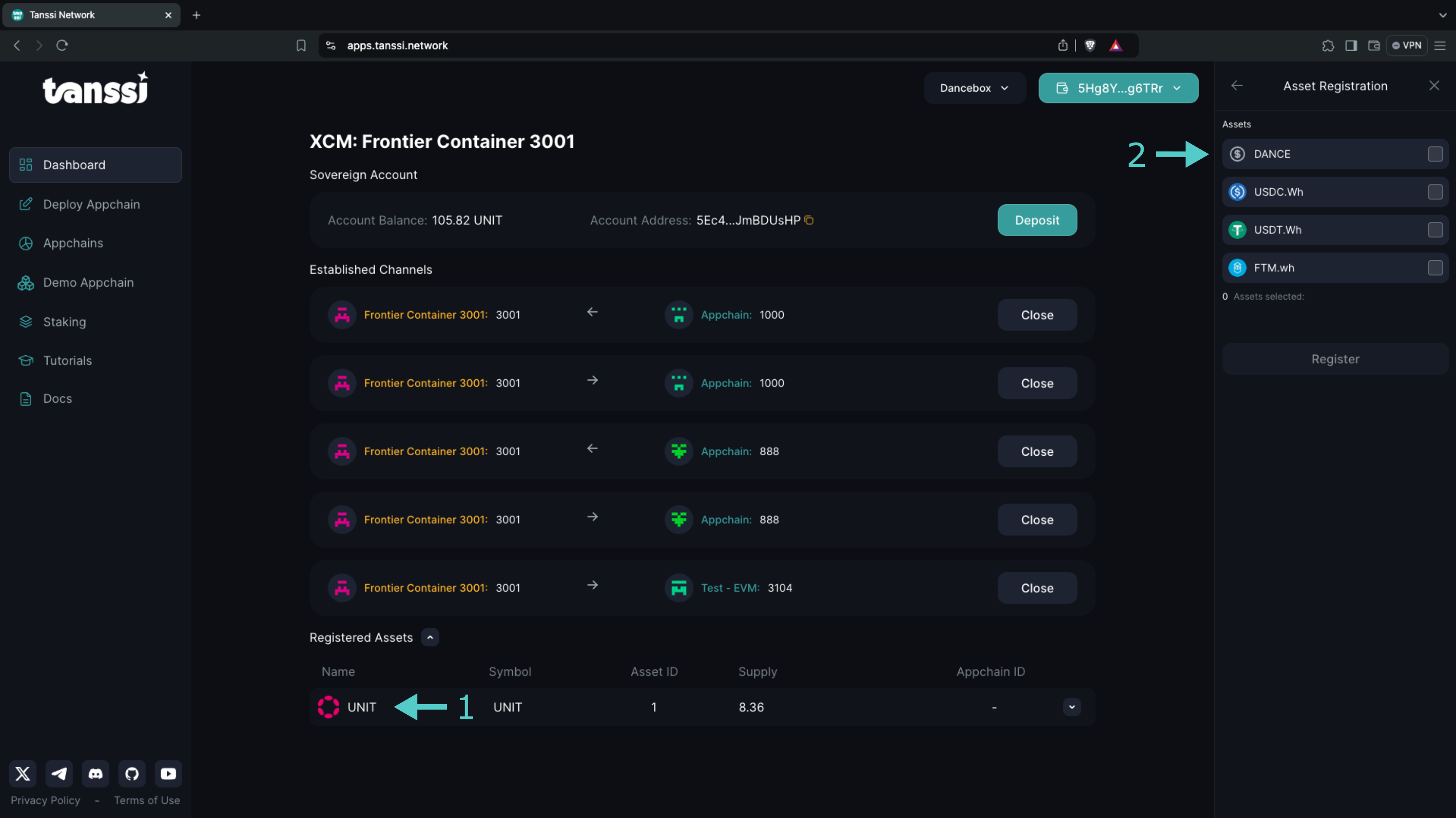
Task: Check the USDT.Wh asset checkbox
Action: [1434, 229]
